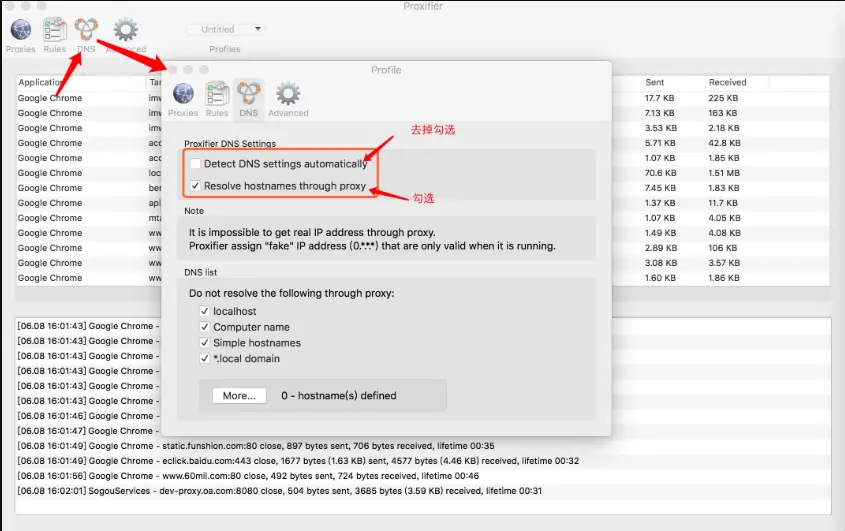Viewport: 845px width, 531px height.
Task: Toggle Resolve hostnames through proxy checkbox
Action: pyautogui.click(x=195, y=185)
